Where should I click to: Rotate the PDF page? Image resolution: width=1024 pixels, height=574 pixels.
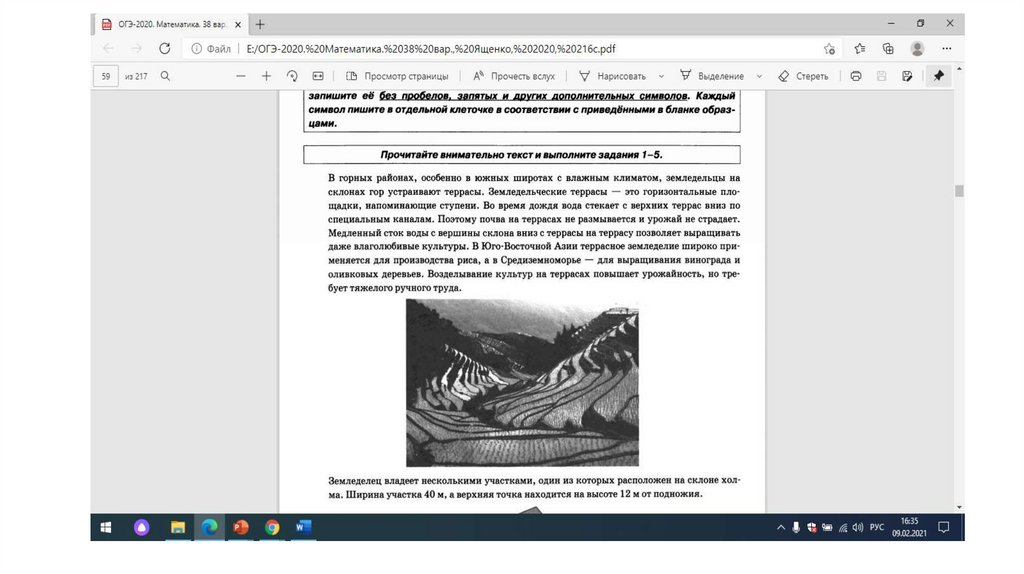pos(292,76)
